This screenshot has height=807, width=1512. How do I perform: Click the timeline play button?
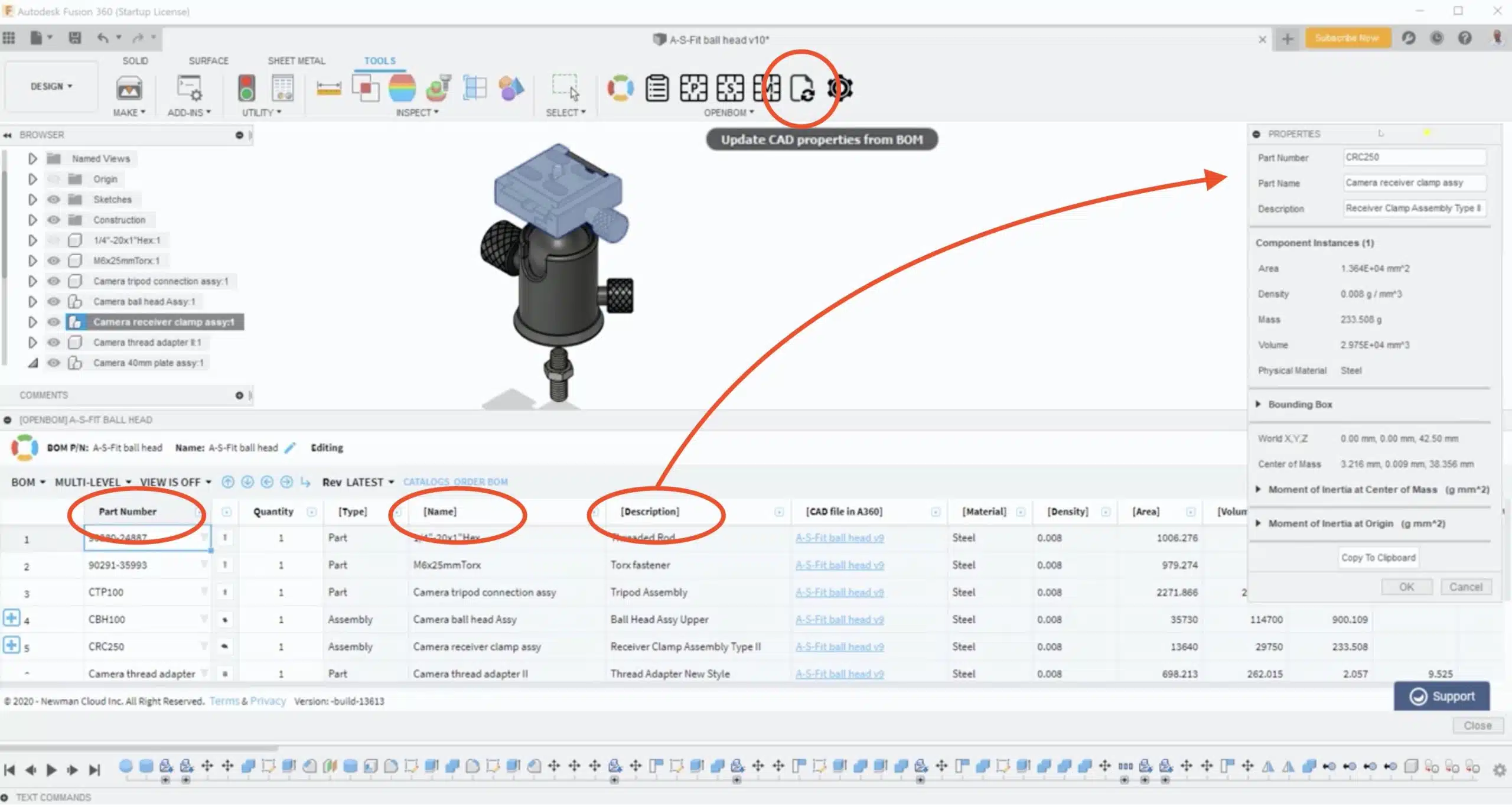point(51,770)
